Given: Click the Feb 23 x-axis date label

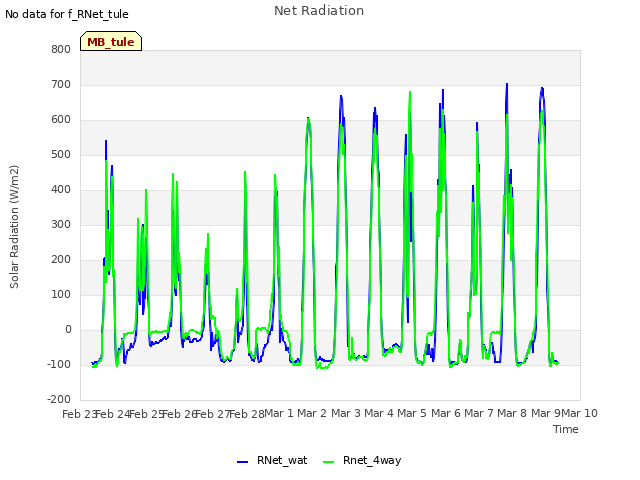Looking at the screenshot, I should coord(79,414).
